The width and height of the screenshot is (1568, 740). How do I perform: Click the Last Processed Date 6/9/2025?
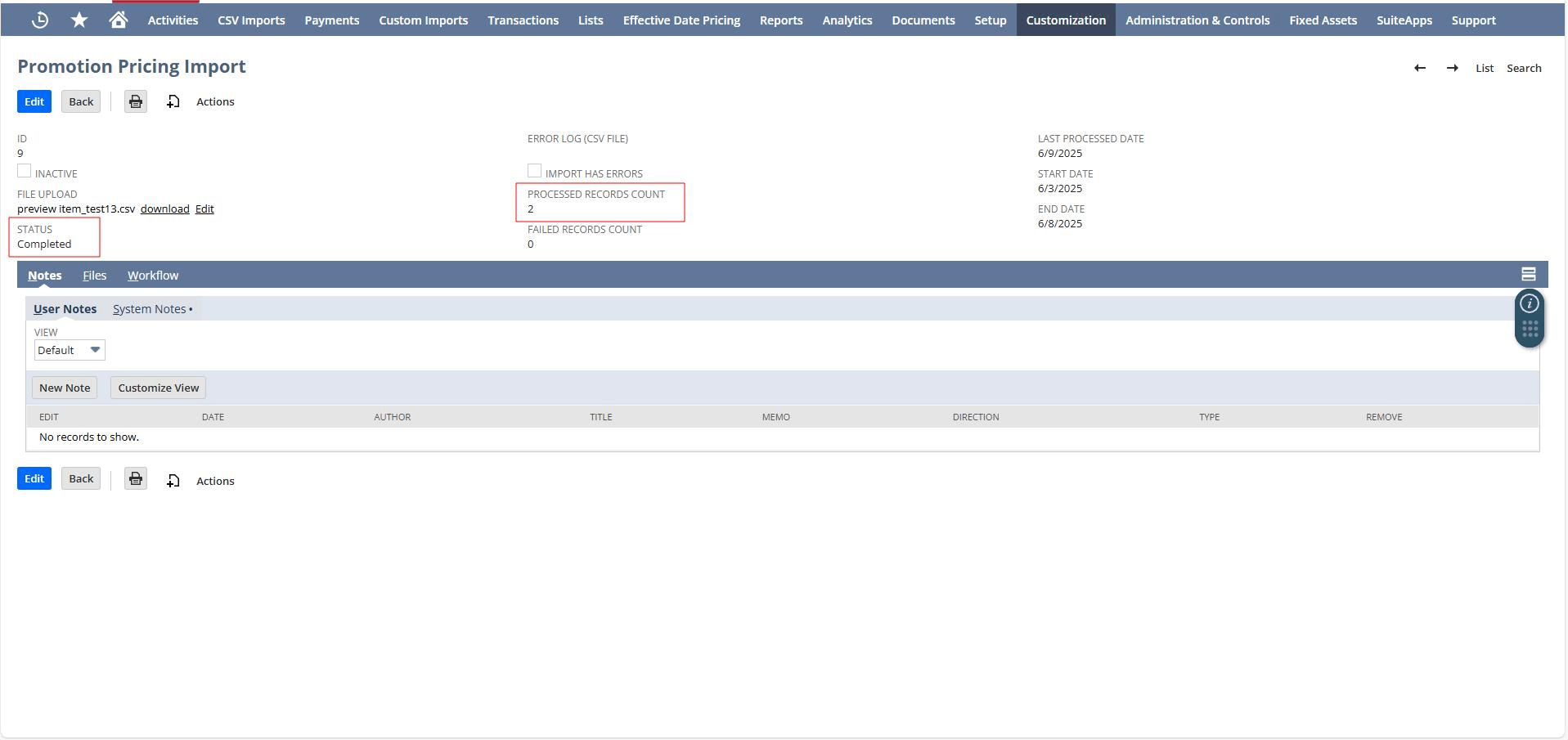[1060, 153]
